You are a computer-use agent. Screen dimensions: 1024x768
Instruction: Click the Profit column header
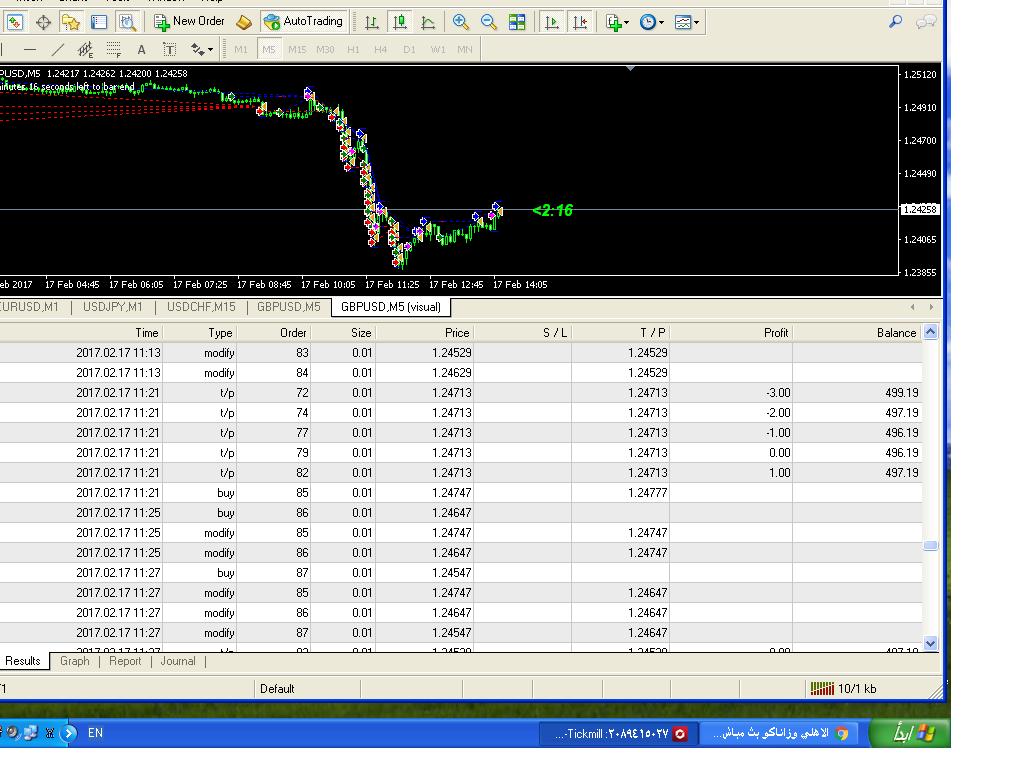[x=731, y=332]
